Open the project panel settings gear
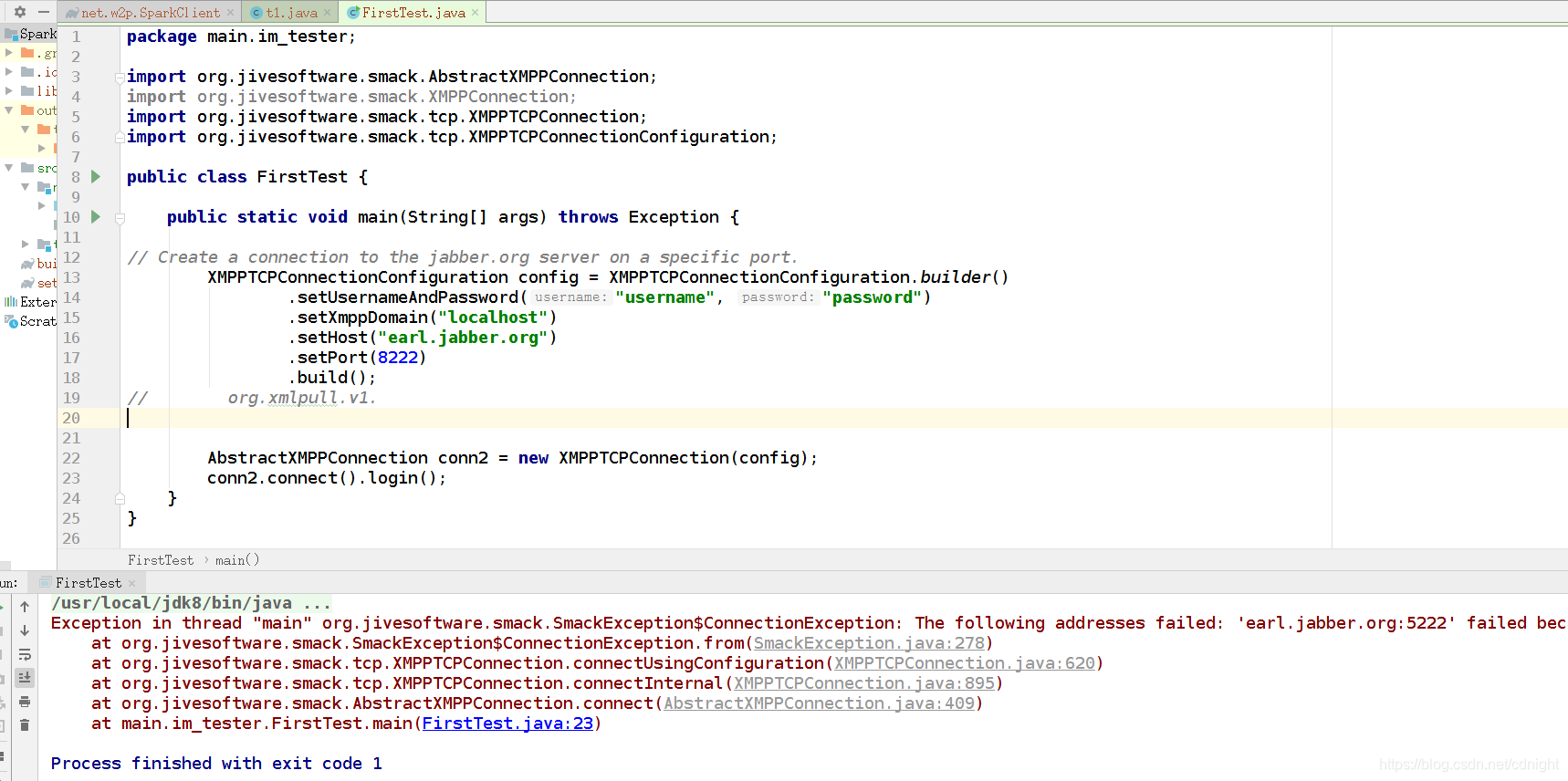 (20, 12)
